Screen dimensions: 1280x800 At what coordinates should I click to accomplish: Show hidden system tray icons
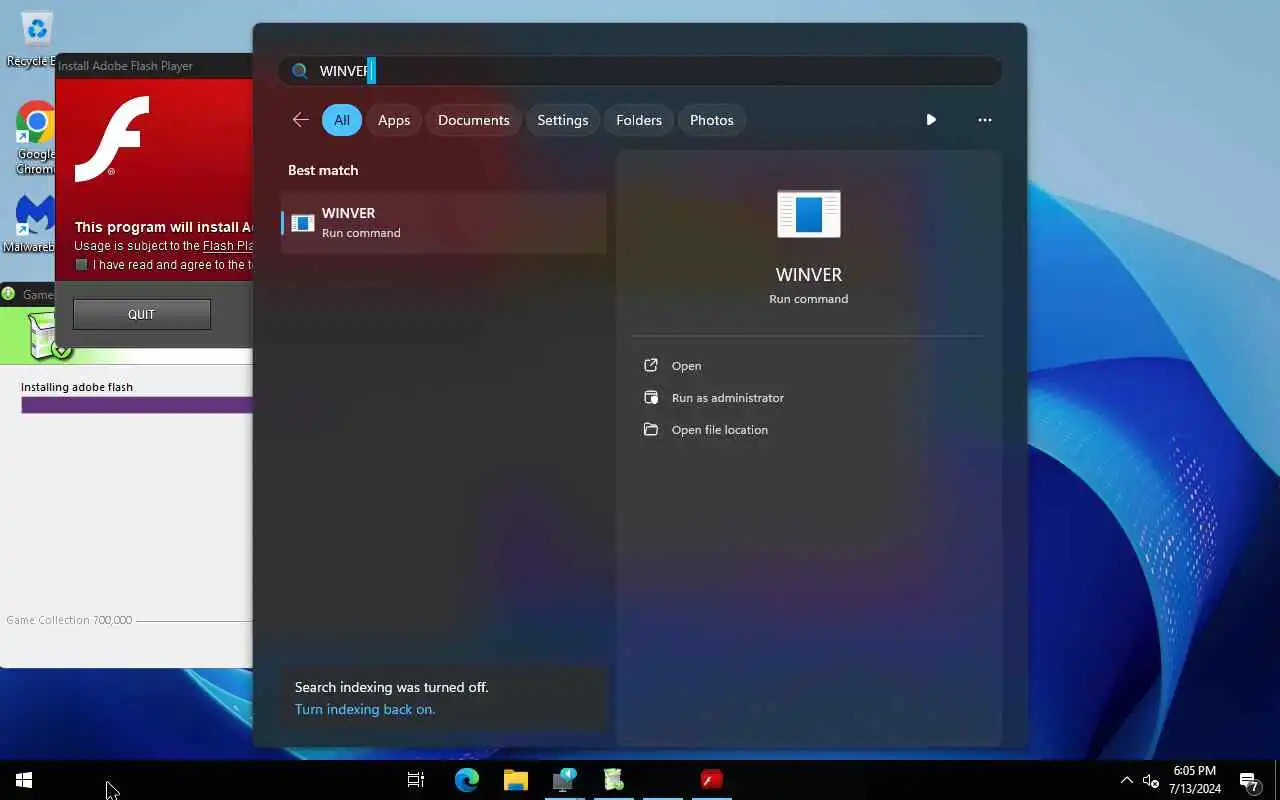1127,780
